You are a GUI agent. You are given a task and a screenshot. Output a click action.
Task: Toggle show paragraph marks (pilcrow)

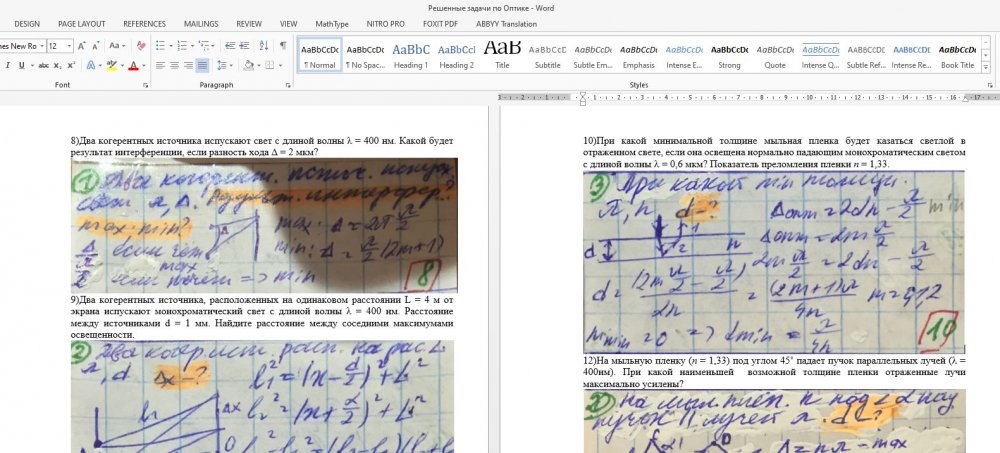click(x=283, y=46)
